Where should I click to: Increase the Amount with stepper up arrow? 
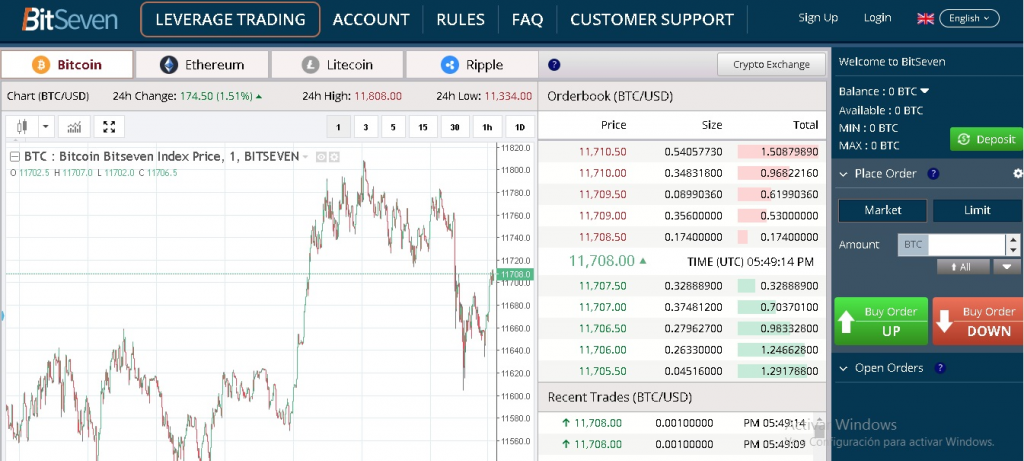point(1013,240)
